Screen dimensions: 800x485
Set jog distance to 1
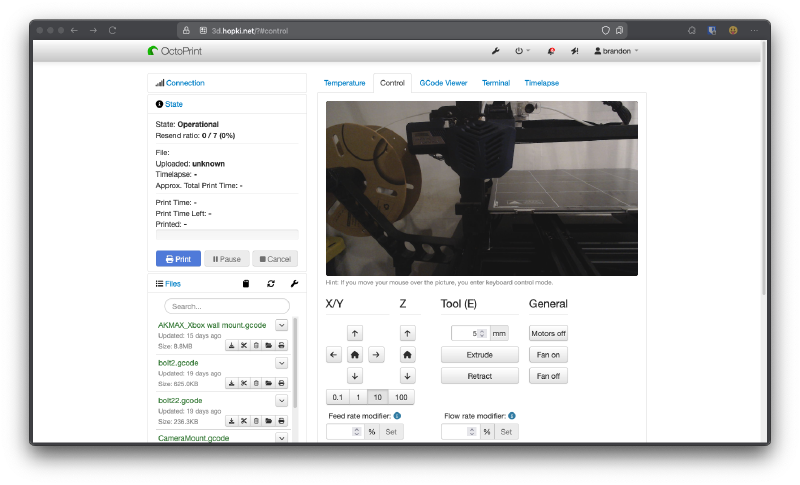358,397
